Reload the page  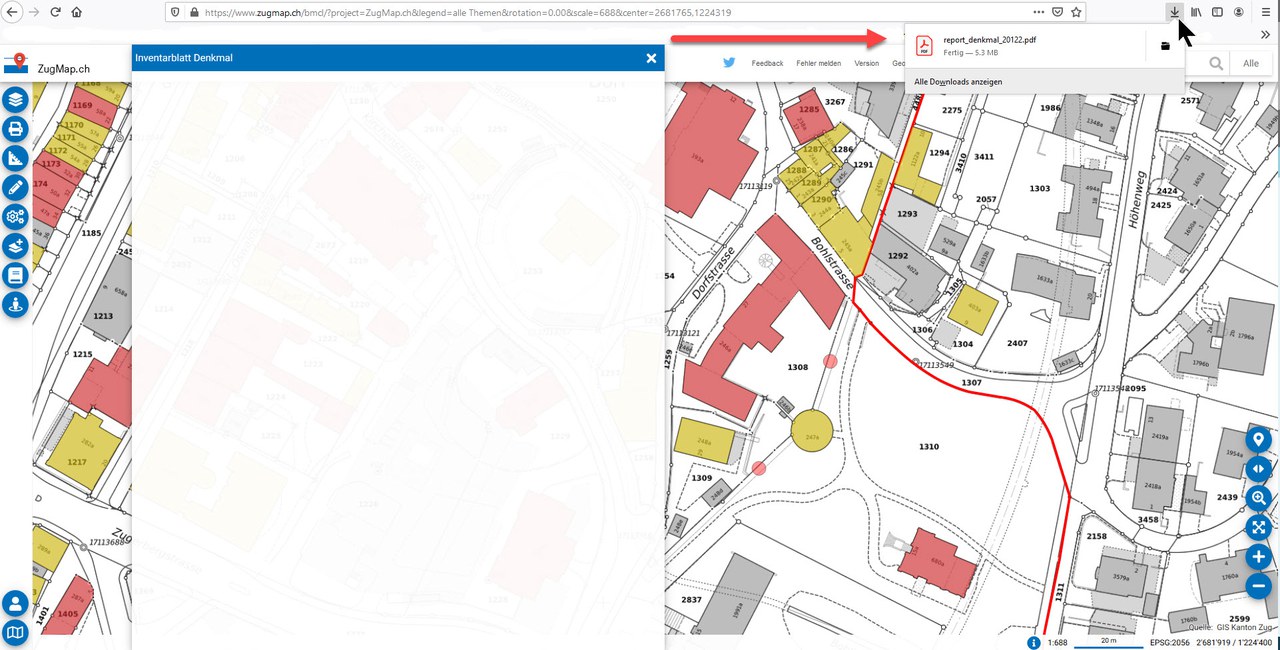tap(55, 12)
